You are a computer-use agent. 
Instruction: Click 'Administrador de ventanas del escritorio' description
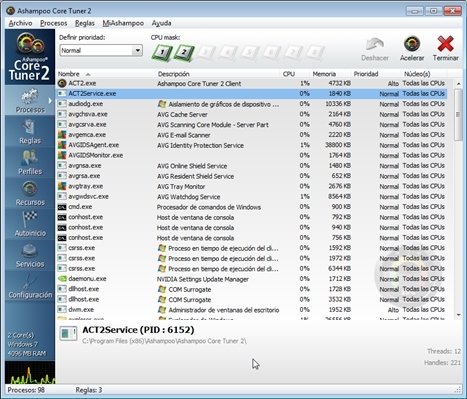pos(224,310)
